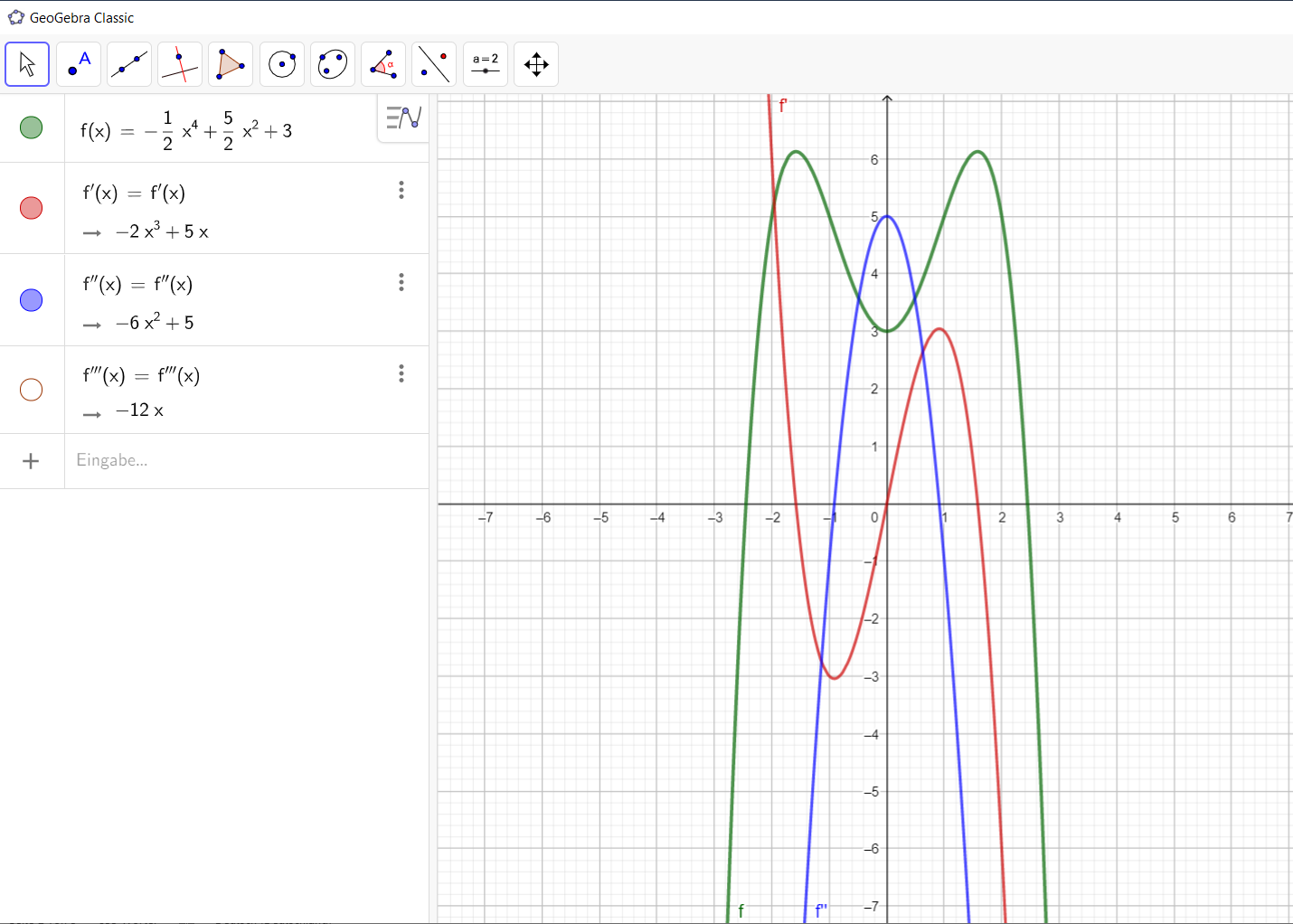Image resolution: width=1293 pixels, height=924 pixels.
Task: Select the Move Graphics View tool
Action: click(536, 64)
